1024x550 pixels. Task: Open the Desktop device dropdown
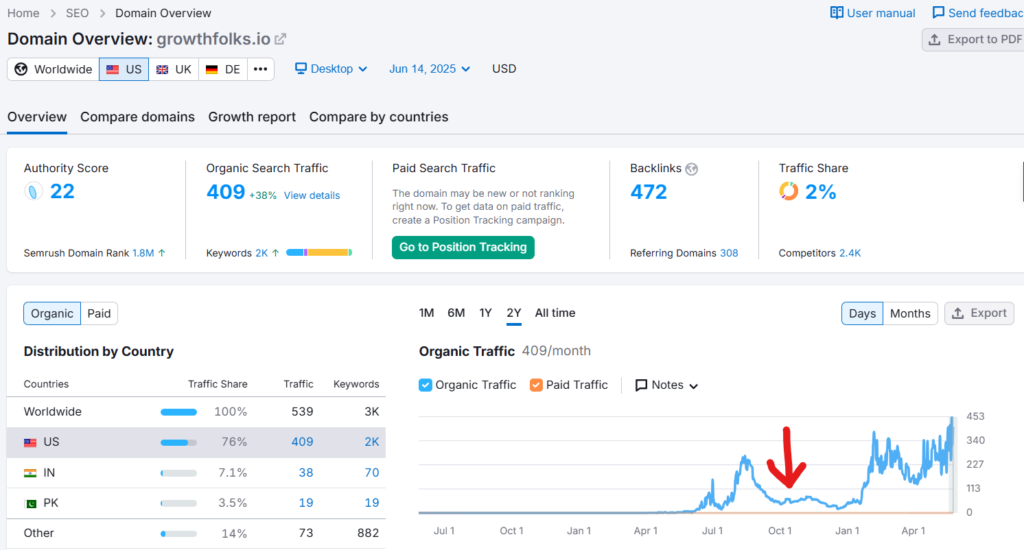[x=331, y=69]
